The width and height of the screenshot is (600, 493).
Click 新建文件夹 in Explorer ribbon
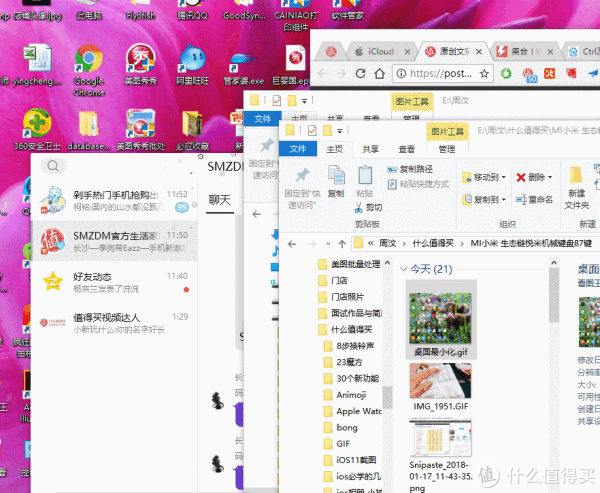coord(577,188)
